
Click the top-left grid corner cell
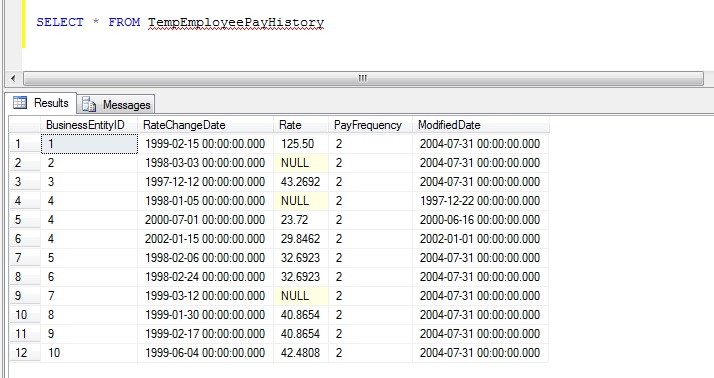tap(25, 125)
